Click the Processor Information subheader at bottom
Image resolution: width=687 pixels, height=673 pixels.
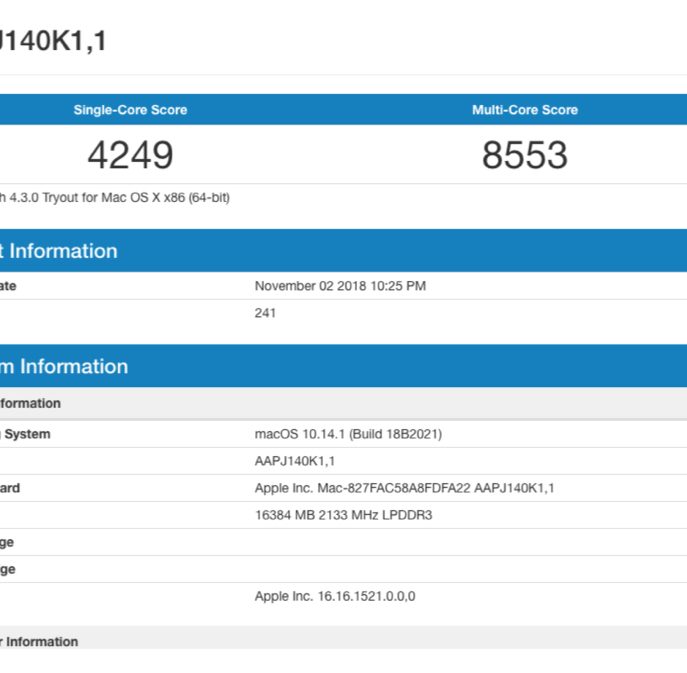[40, 642]
